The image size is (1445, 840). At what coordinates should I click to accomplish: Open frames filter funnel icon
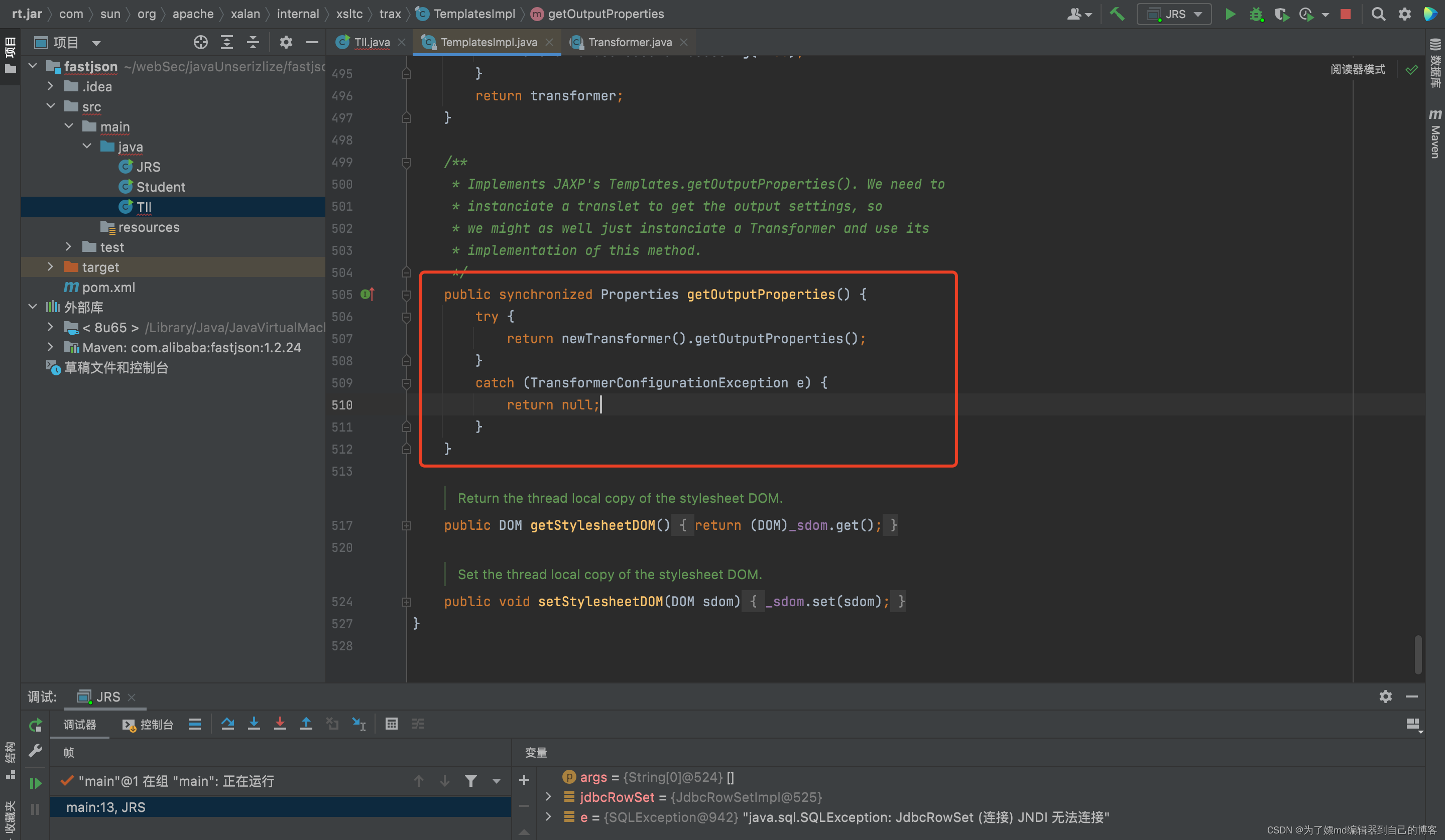coord(471,780)
